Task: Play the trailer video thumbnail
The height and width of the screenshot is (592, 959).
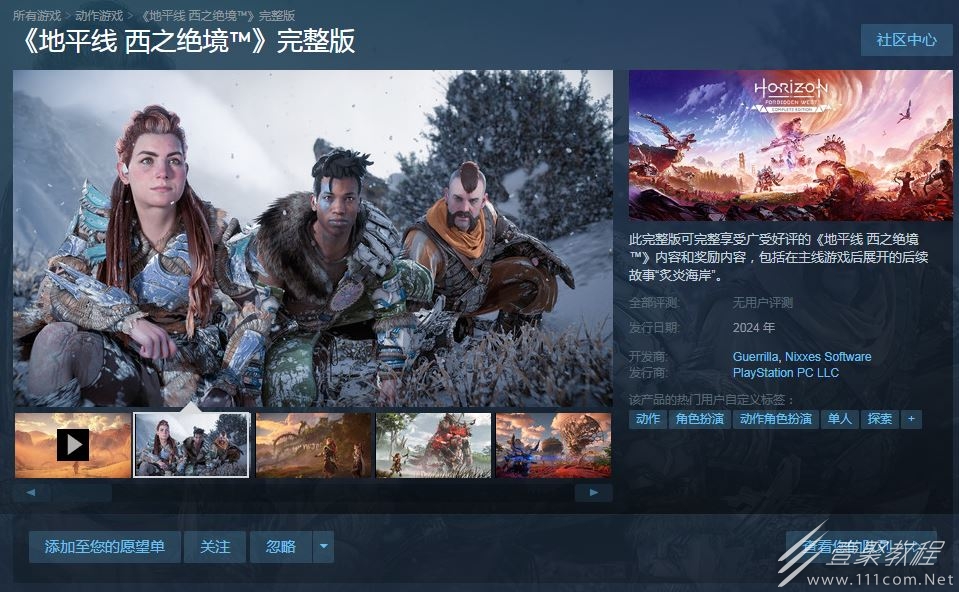Action: click(x=73, y=445)
